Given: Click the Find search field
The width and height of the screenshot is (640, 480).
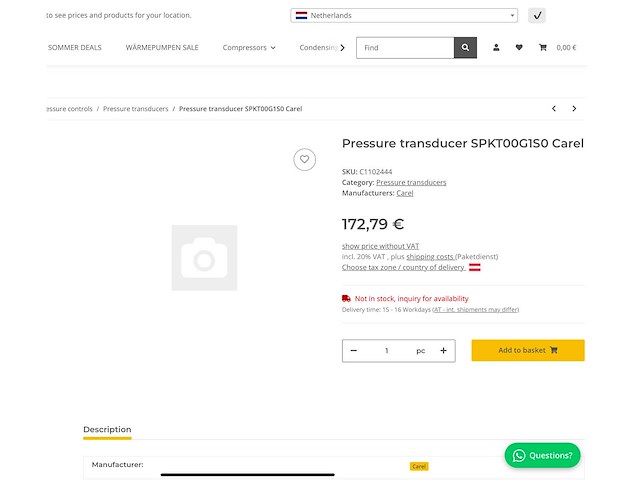Looking at the screenshot, I should click(x=405, y=48).
